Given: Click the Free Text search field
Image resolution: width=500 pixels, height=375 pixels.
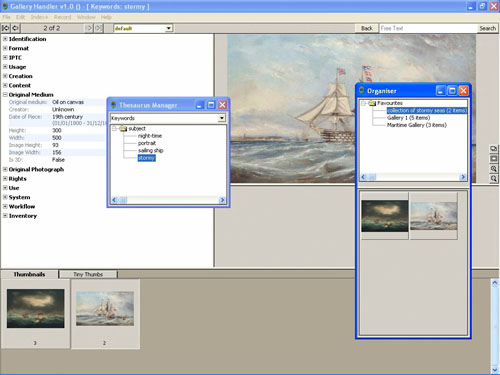Looking at the screenshot, I should (x=428, y=28).
